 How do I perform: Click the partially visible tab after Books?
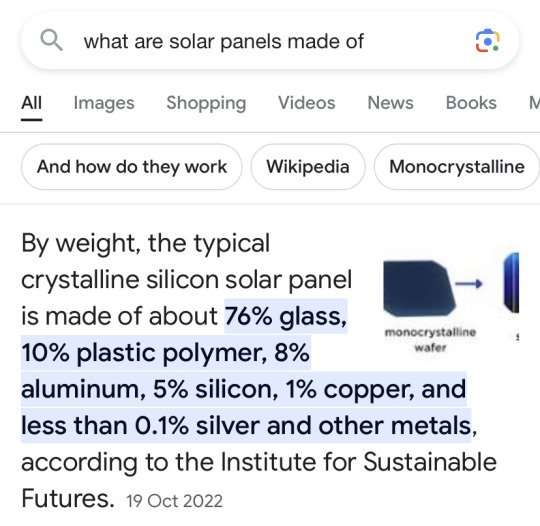(x=534, y=103)
